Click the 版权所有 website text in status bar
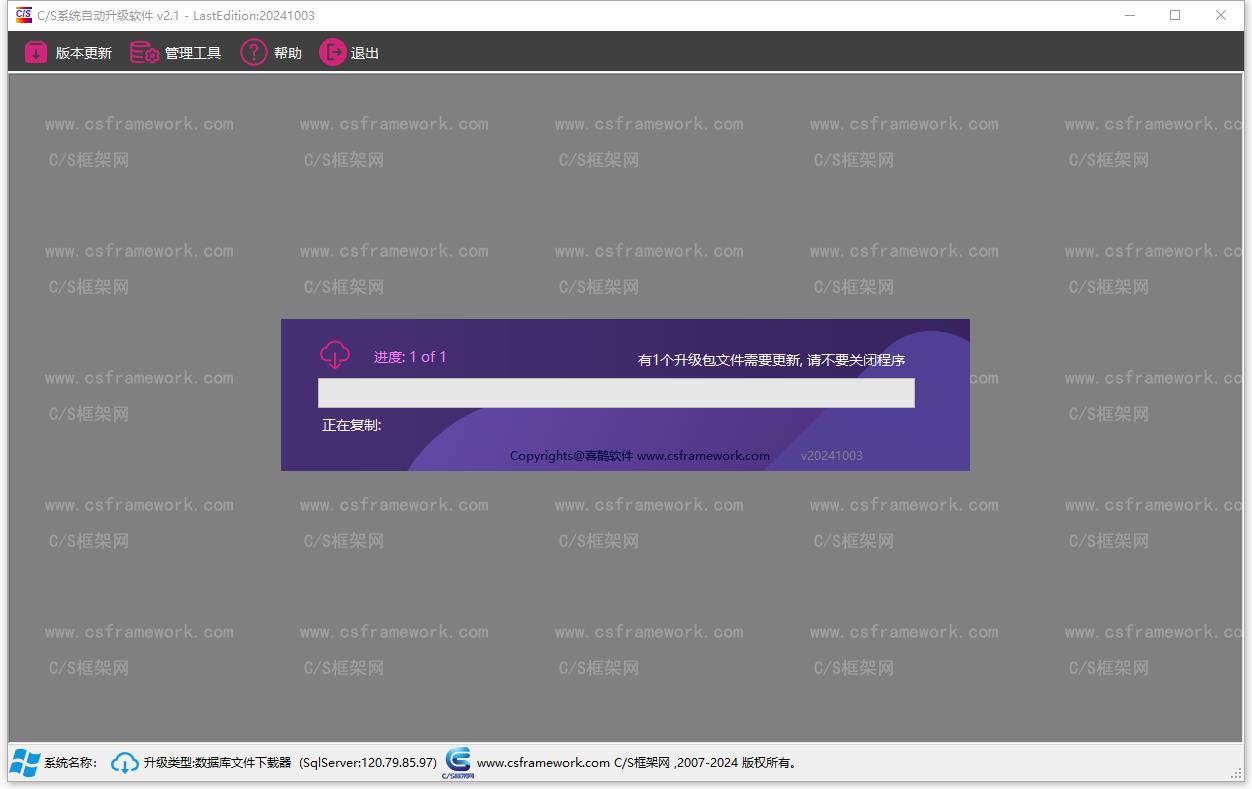The height and width of the screenshot is (789, 1252). pyautogui.click(x=637, y=763)
